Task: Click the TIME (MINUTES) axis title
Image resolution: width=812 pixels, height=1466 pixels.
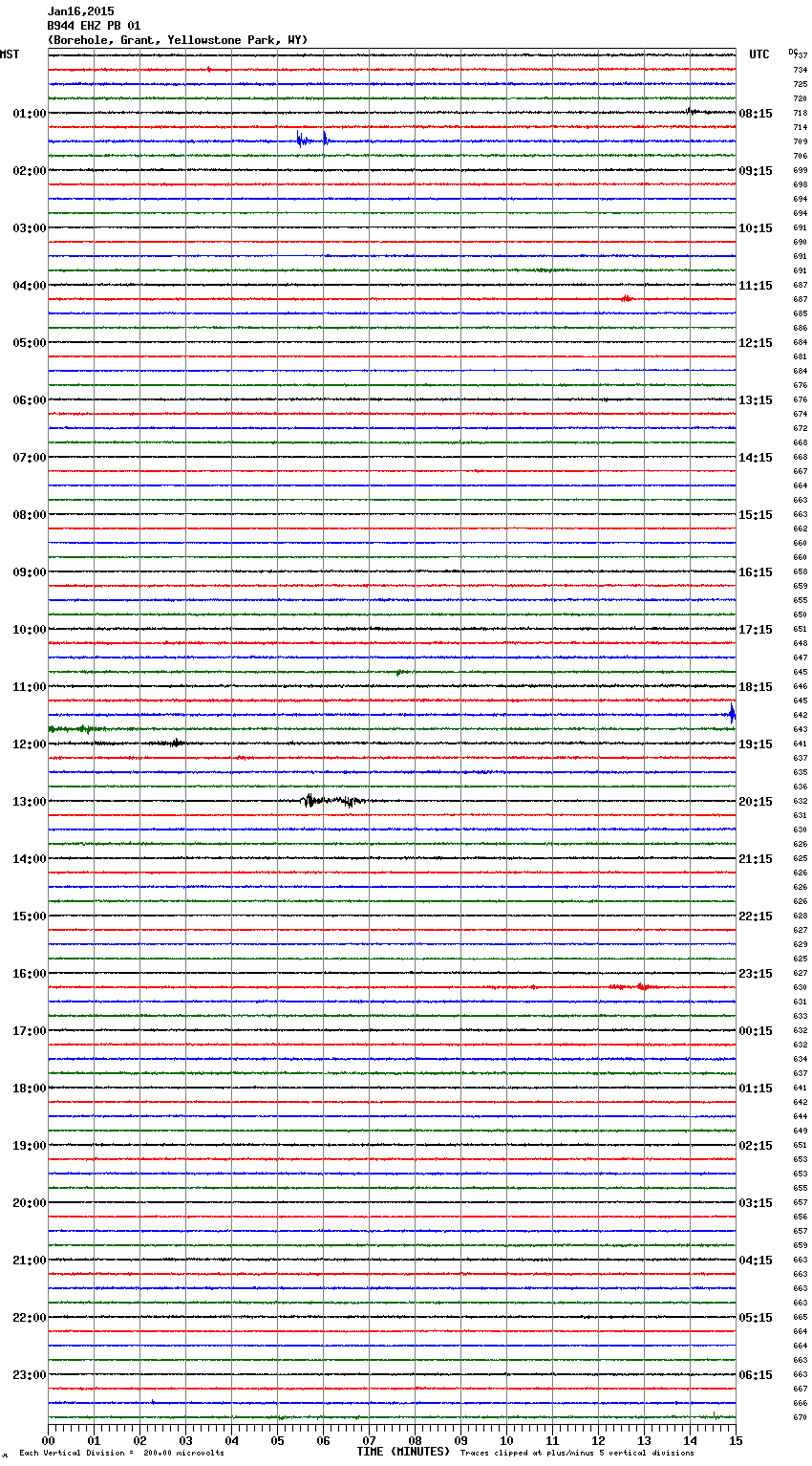Action: coord(403,1452)
